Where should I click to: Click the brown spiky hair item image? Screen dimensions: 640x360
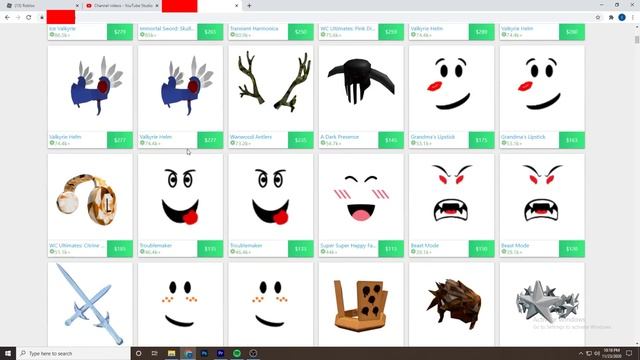tap(451, 304)
